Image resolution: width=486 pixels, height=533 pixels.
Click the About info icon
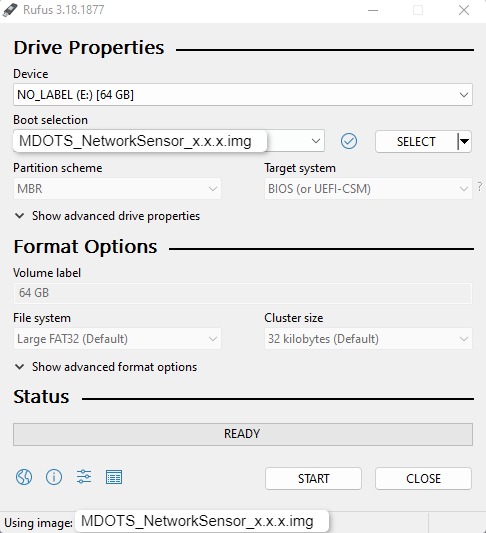pyautogui.click(x=54, y=477)
